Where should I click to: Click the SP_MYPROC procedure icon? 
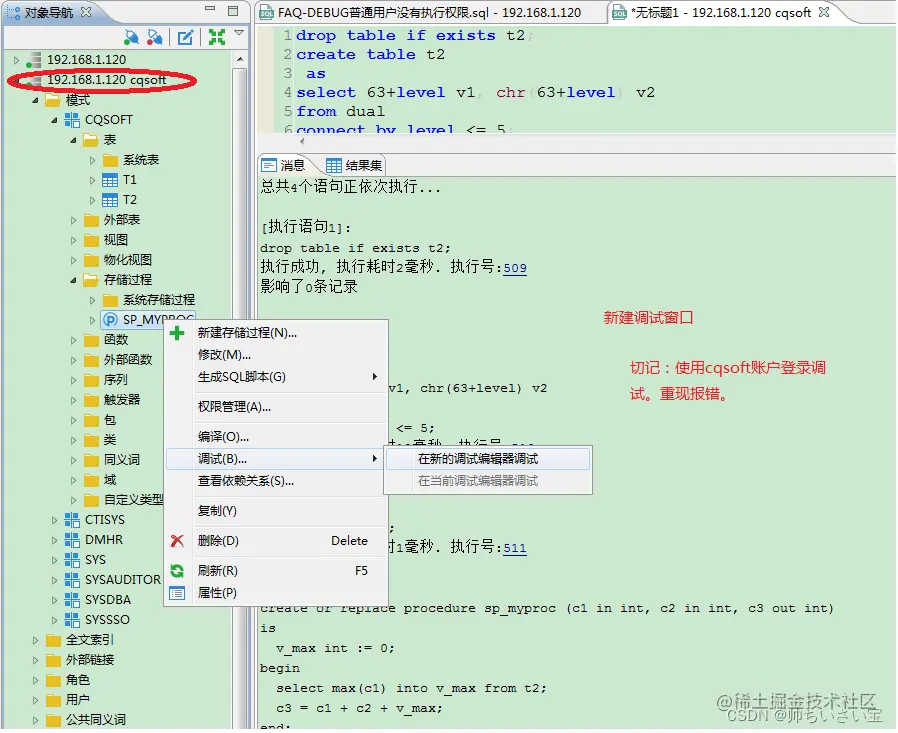pyautogui.click(x=111, y=320)
